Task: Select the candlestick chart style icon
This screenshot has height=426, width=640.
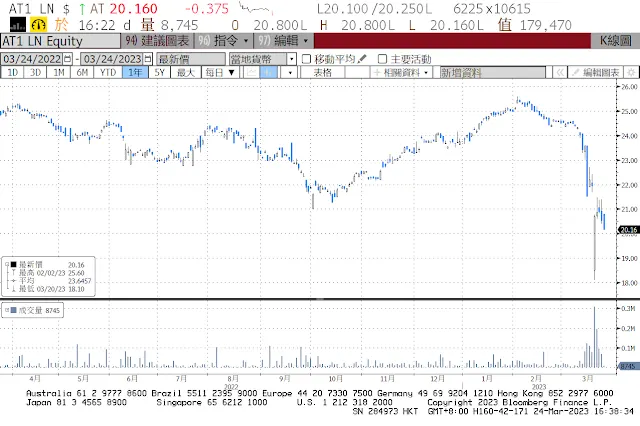Action: (268, 73)
